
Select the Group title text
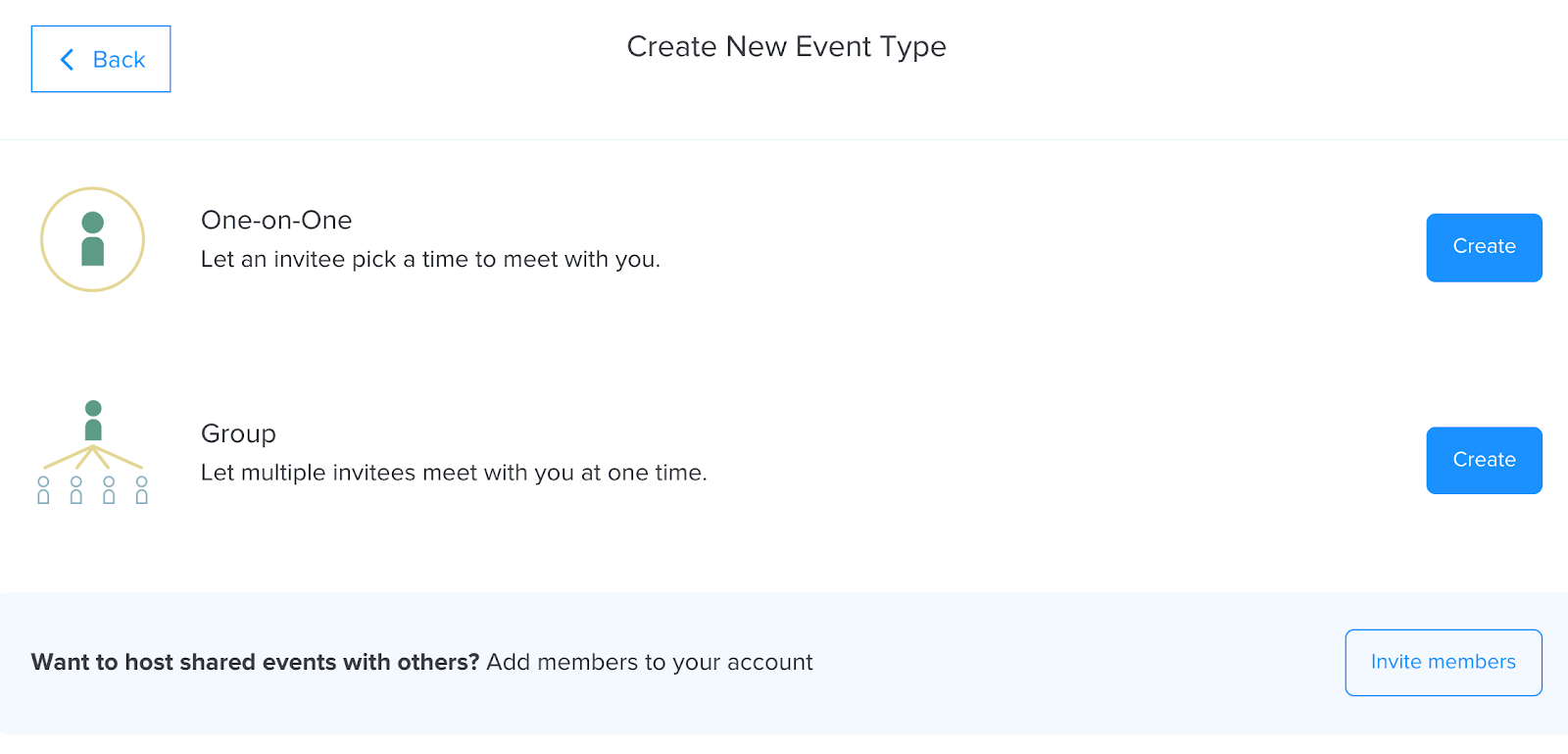click(x=238, y=433)
